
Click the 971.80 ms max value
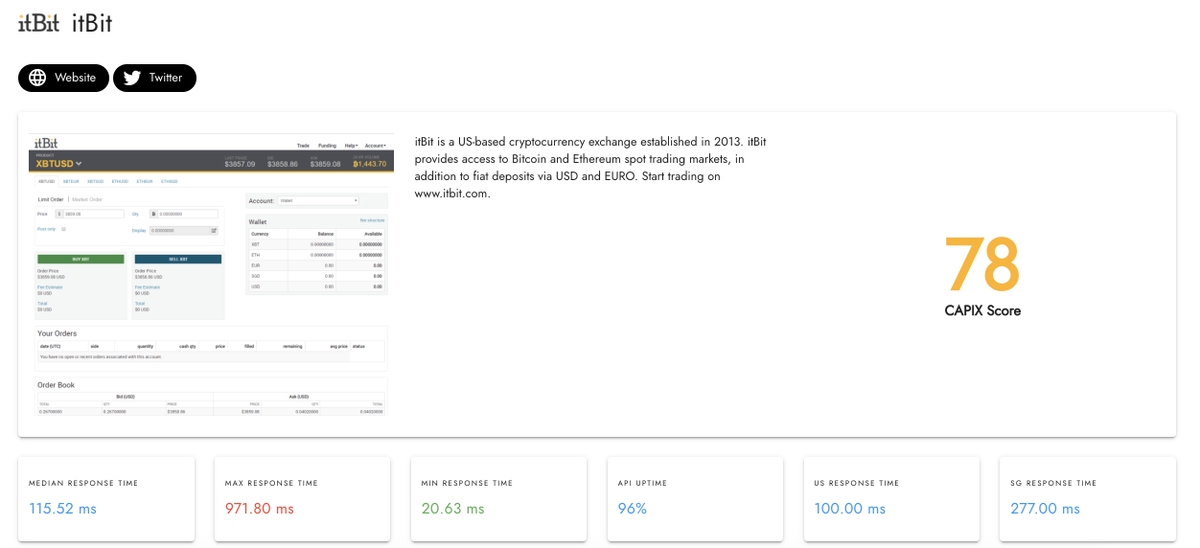(259, 509)
